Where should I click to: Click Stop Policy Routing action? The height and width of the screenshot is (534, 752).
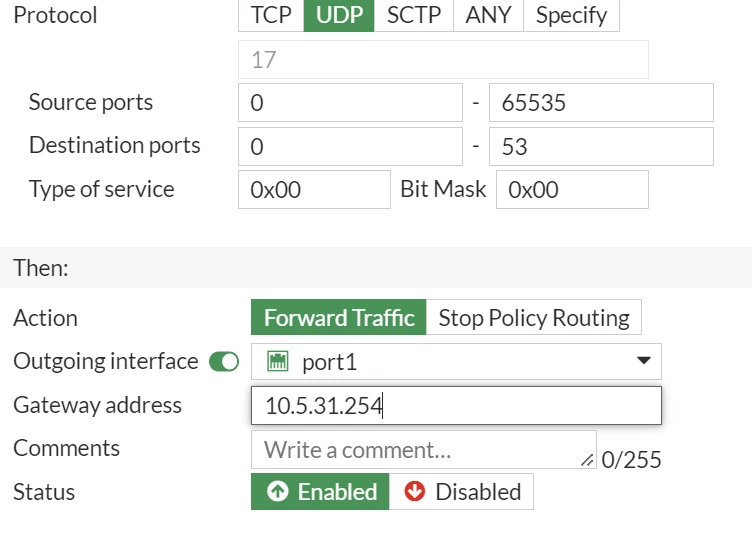(x=534, y=317)
